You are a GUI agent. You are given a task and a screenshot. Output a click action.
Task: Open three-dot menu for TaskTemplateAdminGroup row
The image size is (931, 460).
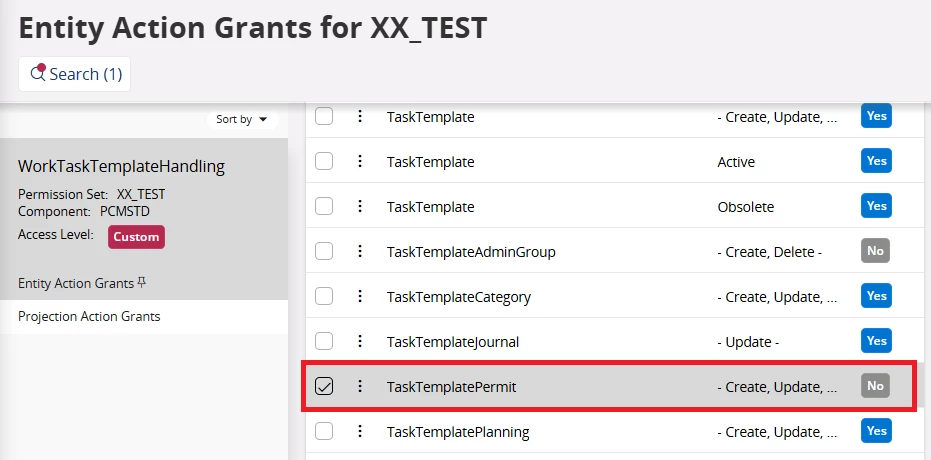pyautogui.click(x=359, y=251)
